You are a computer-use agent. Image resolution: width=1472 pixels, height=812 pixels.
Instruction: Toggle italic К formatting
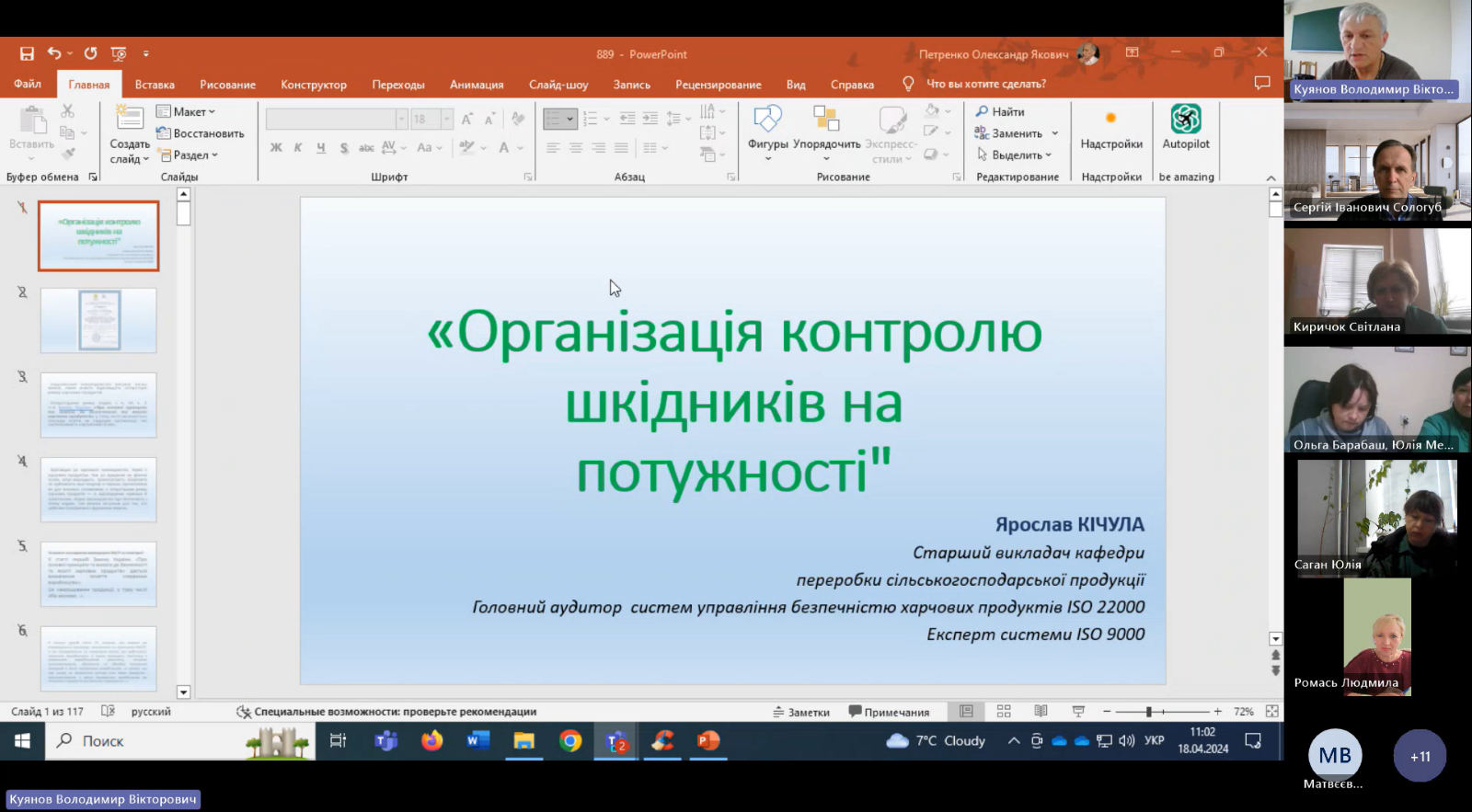click(x=298, y=147)
